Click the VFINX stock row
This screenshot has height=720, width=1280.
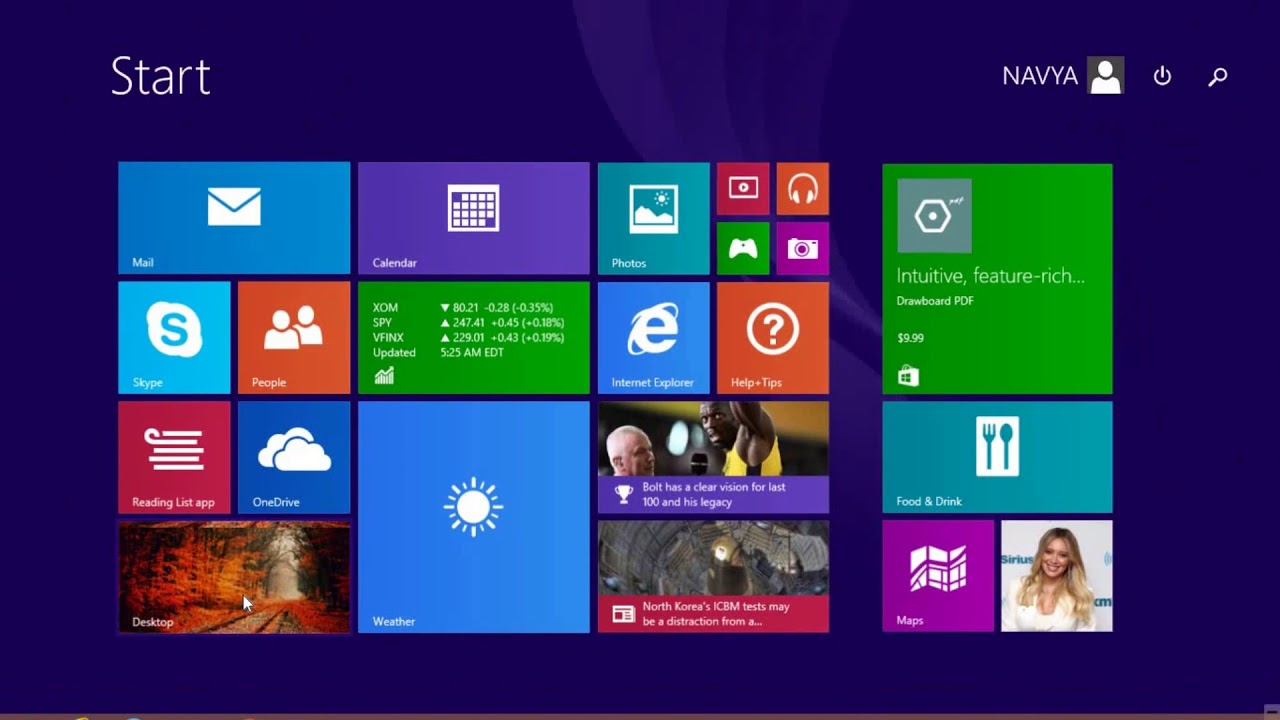468,338
